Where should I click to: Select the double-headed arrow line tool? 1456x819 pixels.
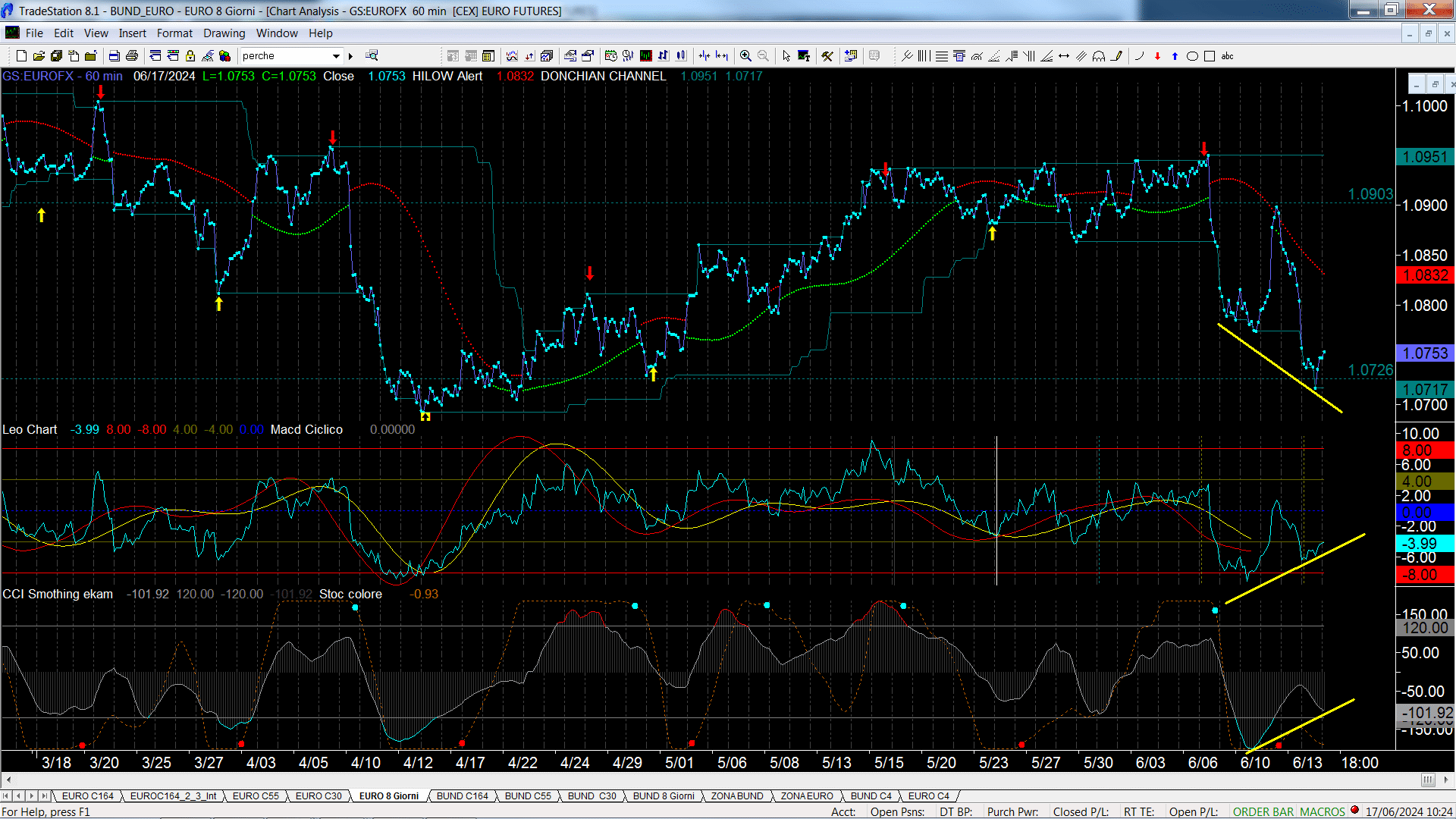(1064, 56)
